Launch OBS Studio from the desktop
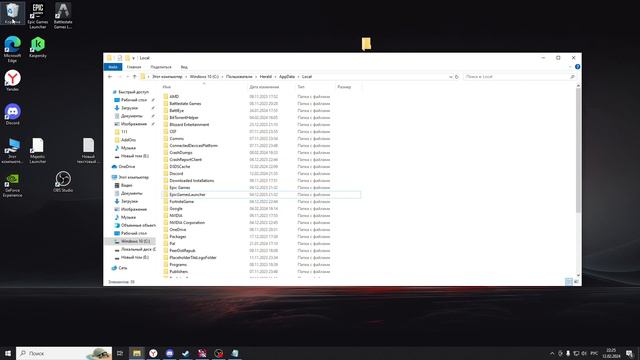The image size is (640, 360). click(x=63, y=182)
